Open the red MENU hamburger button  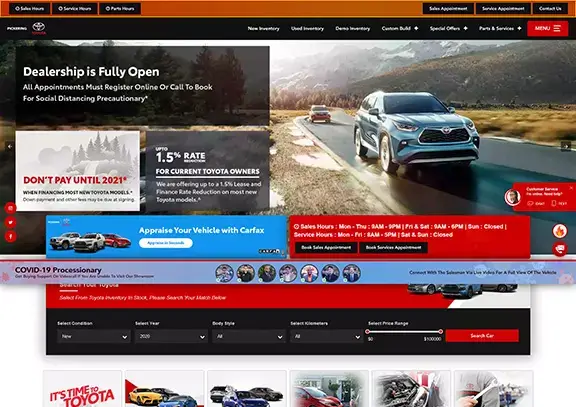[547, 28]
